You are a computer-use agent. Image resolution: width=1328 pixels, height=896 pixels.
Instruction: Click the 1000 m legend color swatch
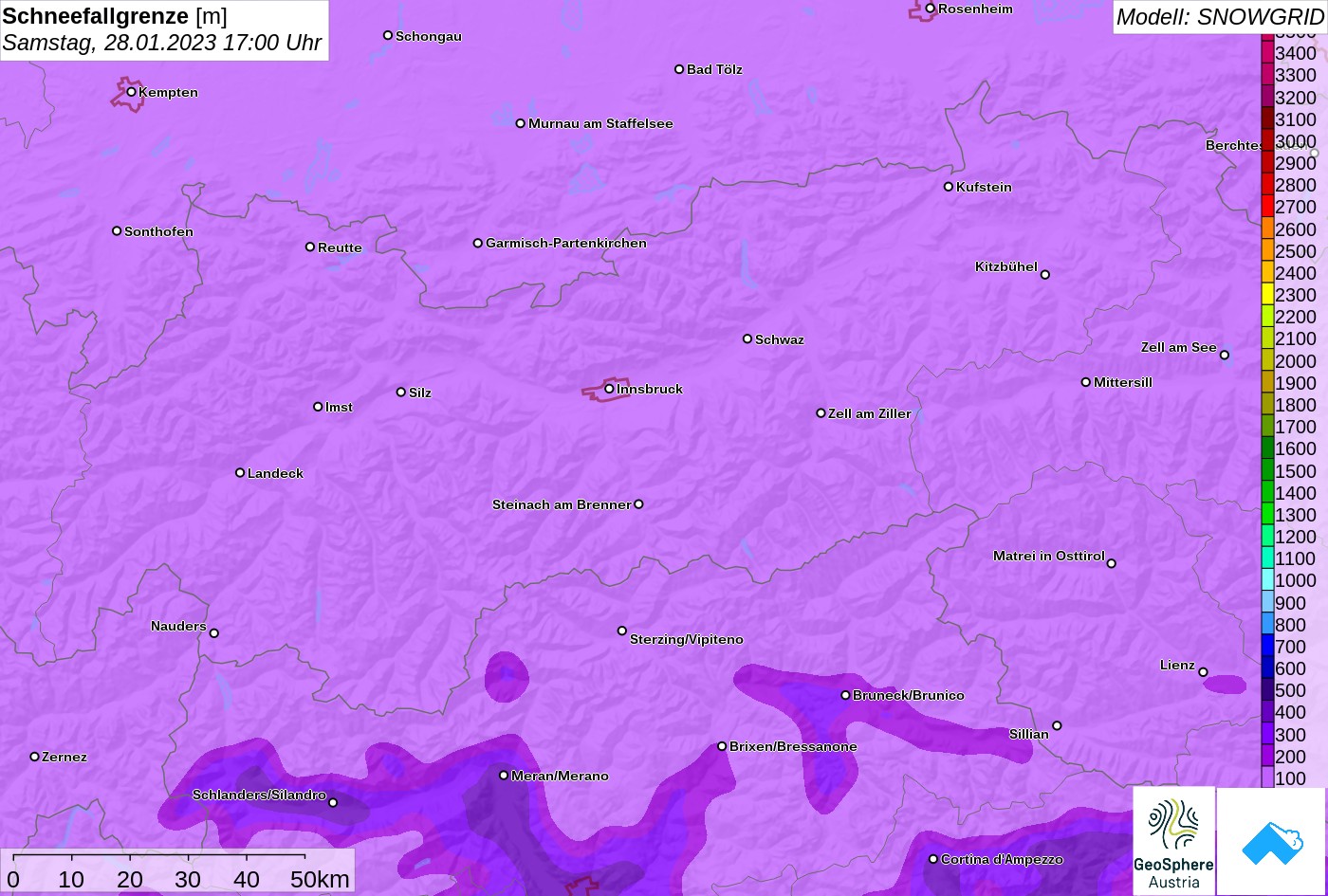(1267, 580)
